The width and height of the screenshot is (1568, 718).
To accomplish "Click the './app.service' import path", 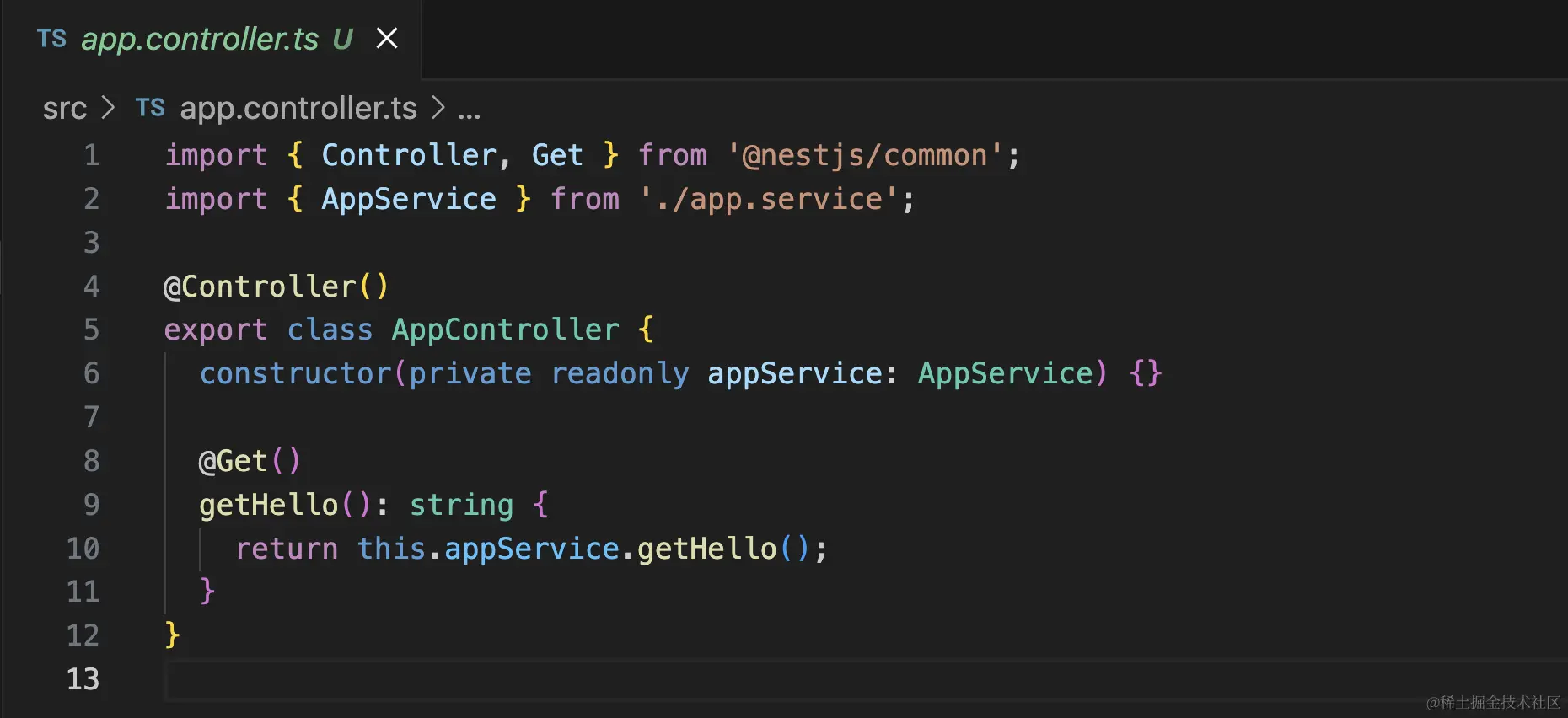I will pyautogui.click(x=767, y=200).
